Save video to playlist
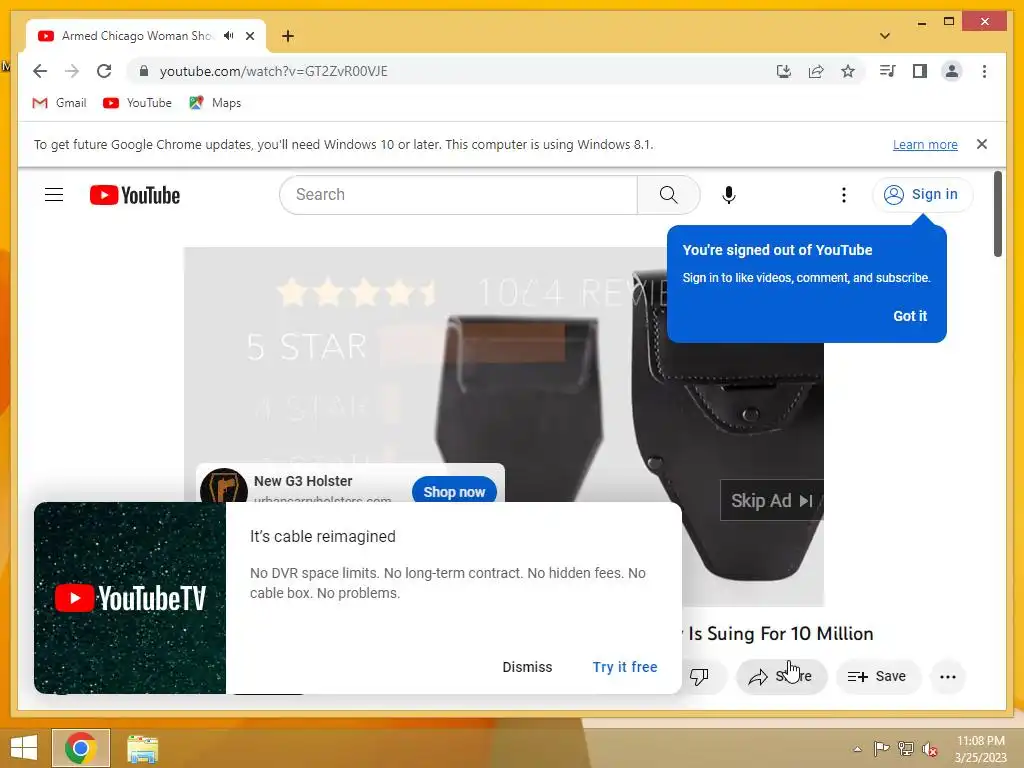Screen dimensions: 1024x768 [x=878, y=677]
